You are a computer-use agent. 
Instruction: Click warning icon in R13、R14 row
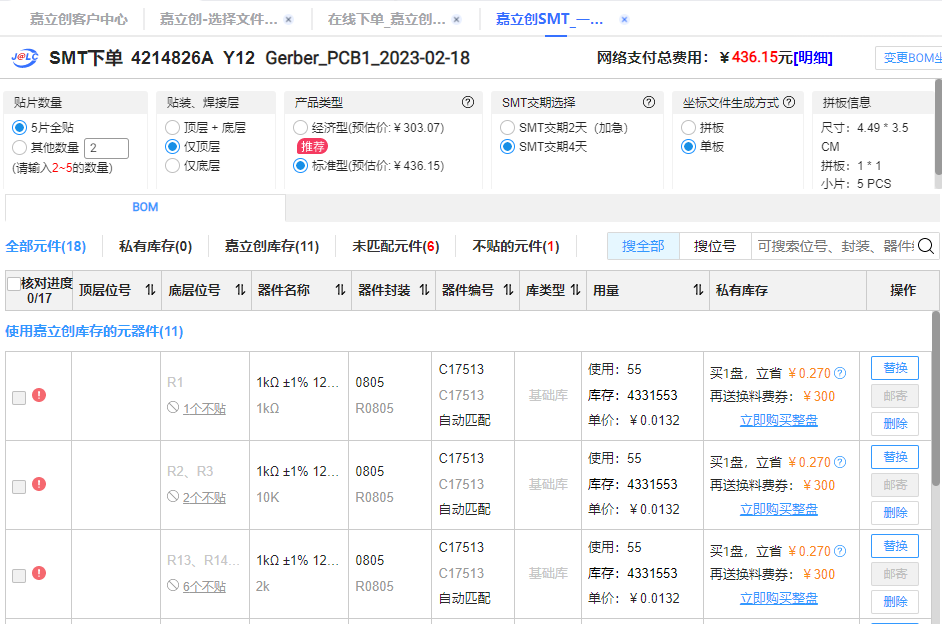[39, 573]
